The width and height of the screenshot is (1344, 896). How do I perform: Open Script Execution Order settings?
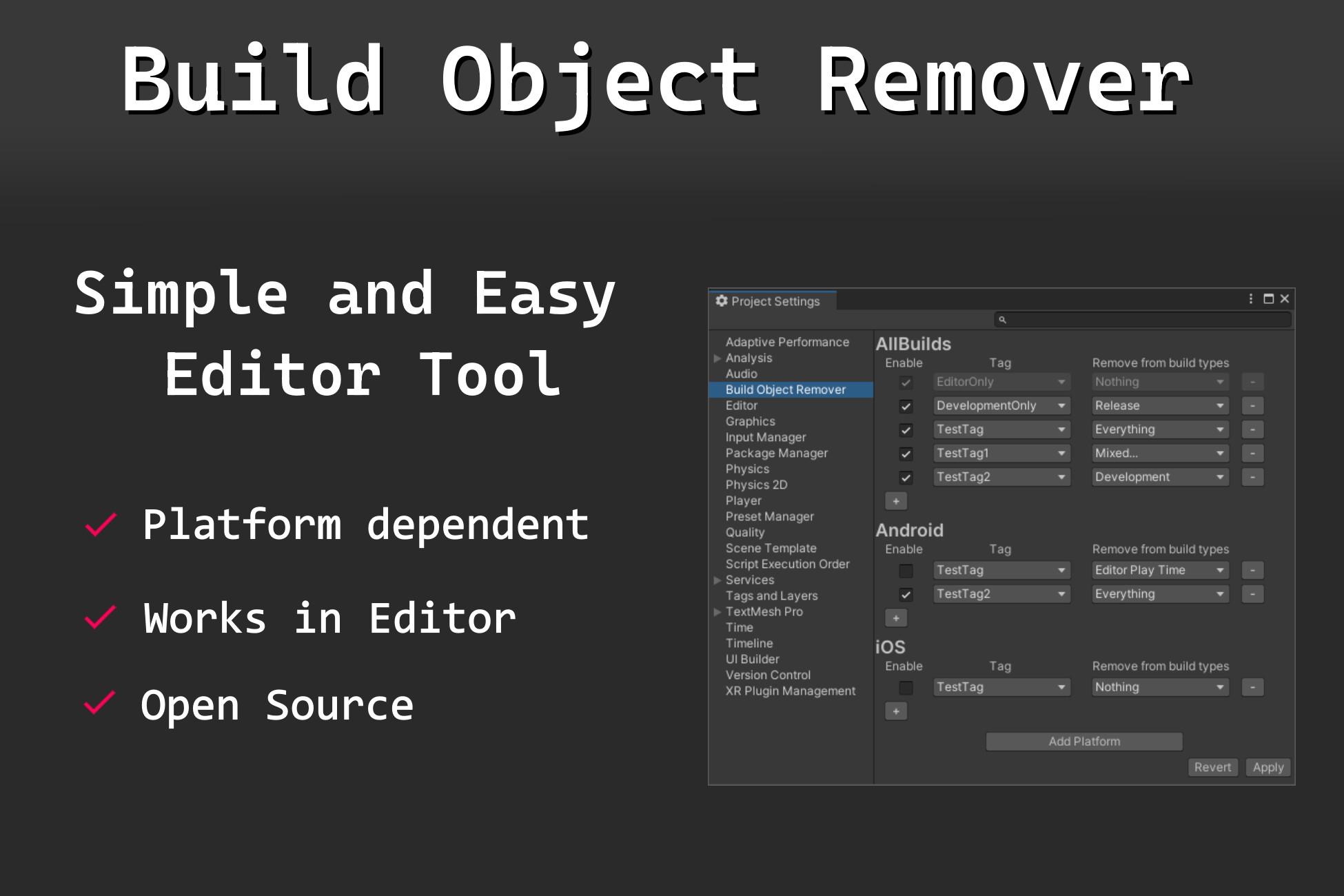pos(787,564)
